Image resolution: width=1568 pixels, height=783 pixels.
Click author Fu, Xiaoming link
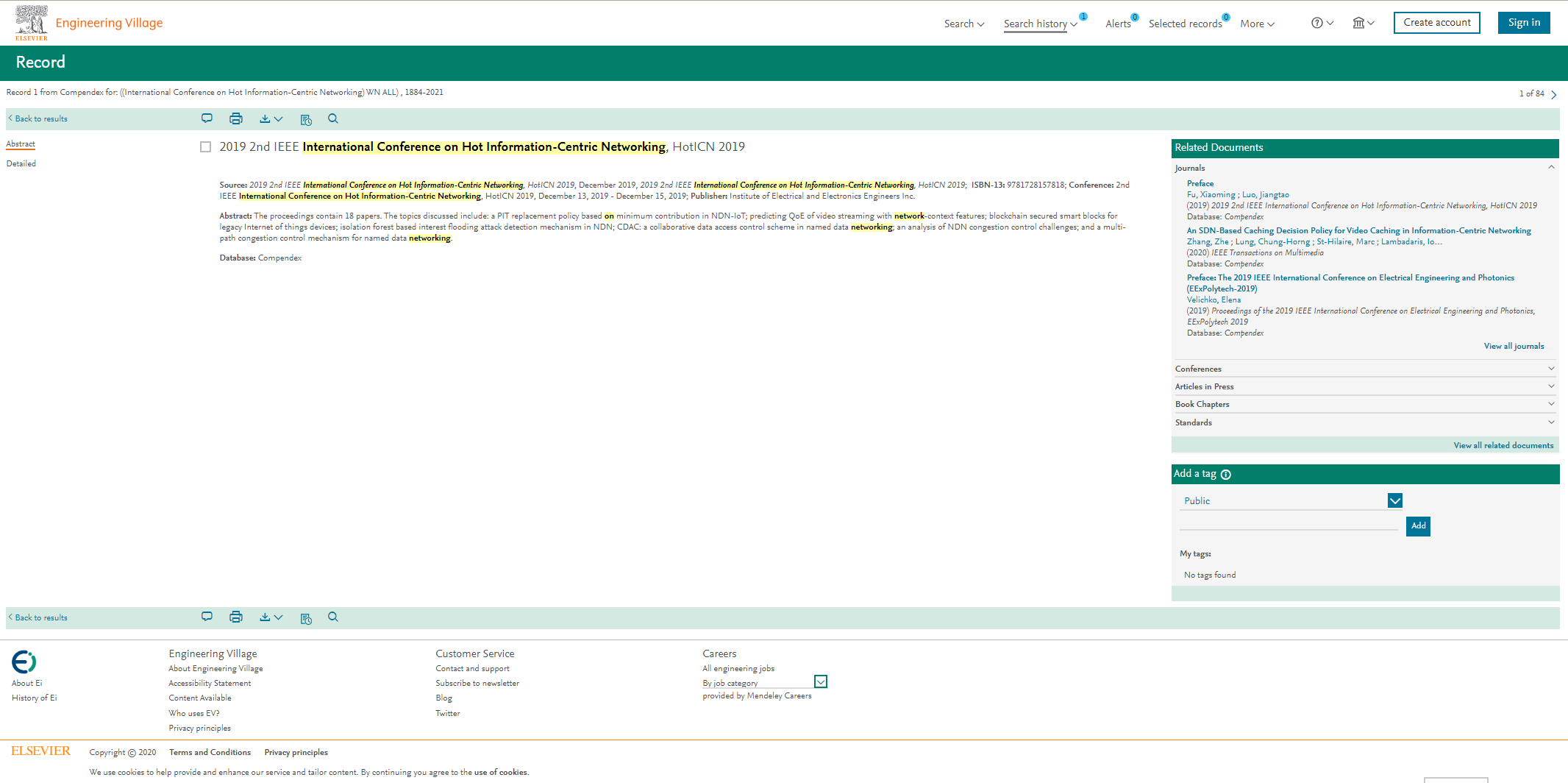tap(1211, 194)
